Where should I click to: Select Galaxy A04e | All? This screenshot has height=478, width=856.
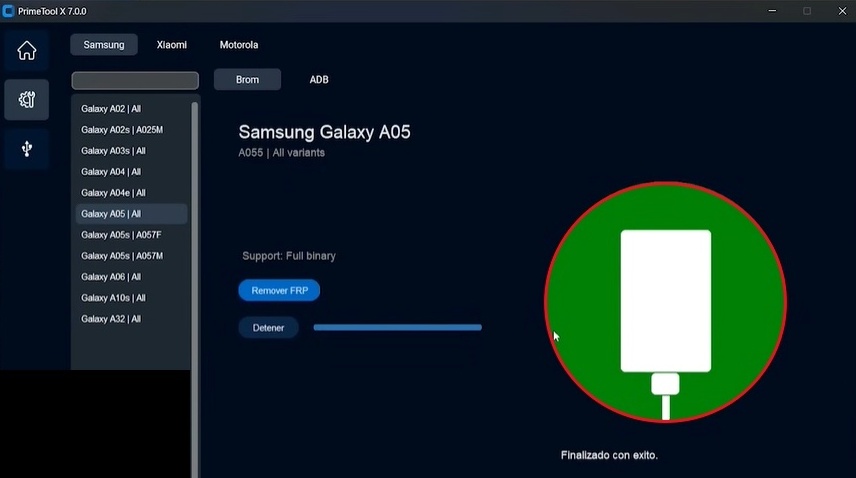(131, 193)
